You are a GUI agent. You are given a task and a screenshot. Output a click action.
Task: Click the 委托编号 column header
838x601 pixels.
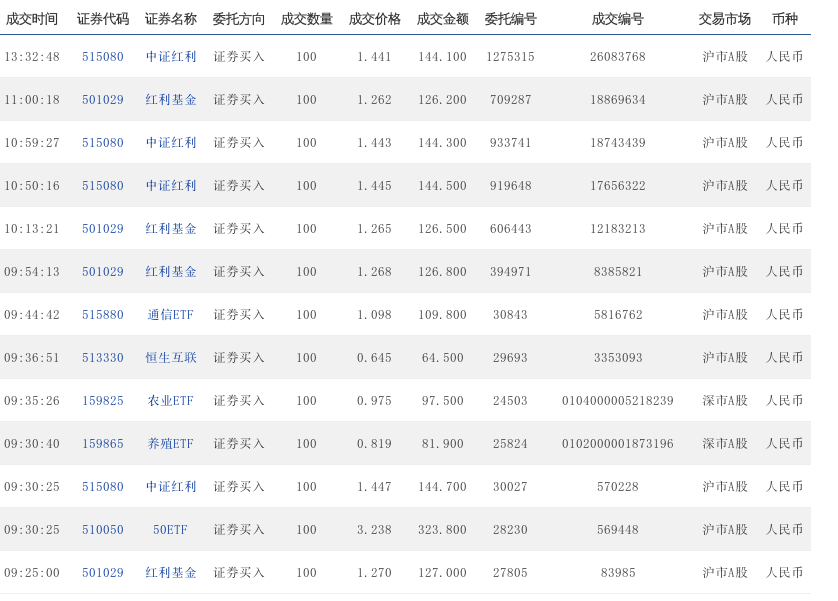click(x=510, y=19)
